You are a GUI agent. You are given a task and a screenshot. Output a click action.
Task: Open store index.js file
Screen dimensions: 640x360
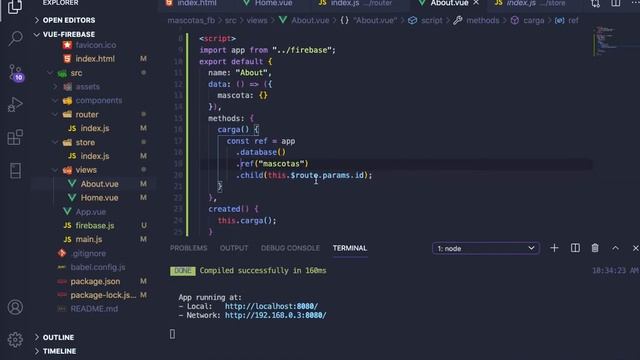click(95, 156)
